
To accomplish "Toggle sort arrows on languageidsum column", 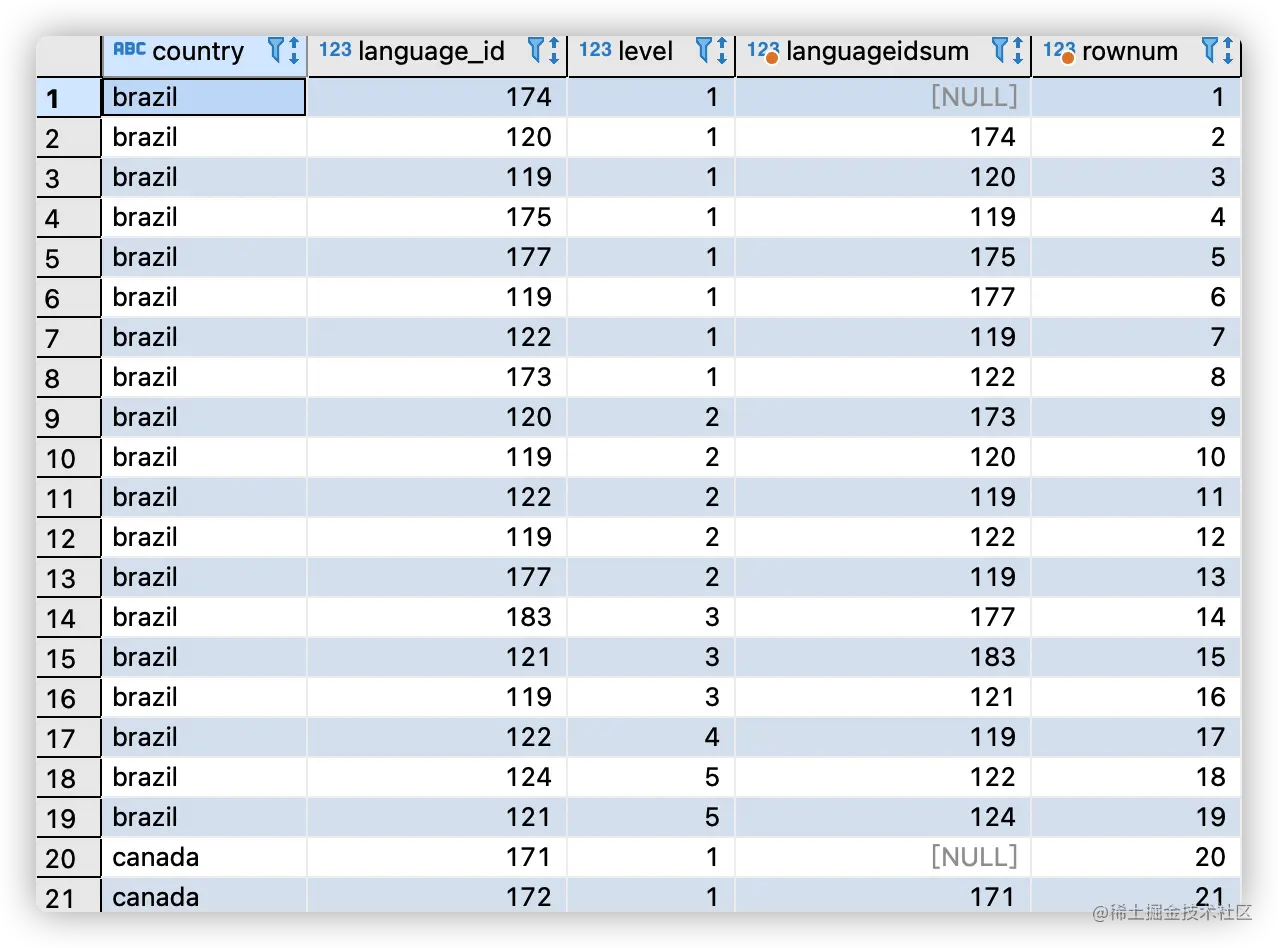I will coord(1017,50).
